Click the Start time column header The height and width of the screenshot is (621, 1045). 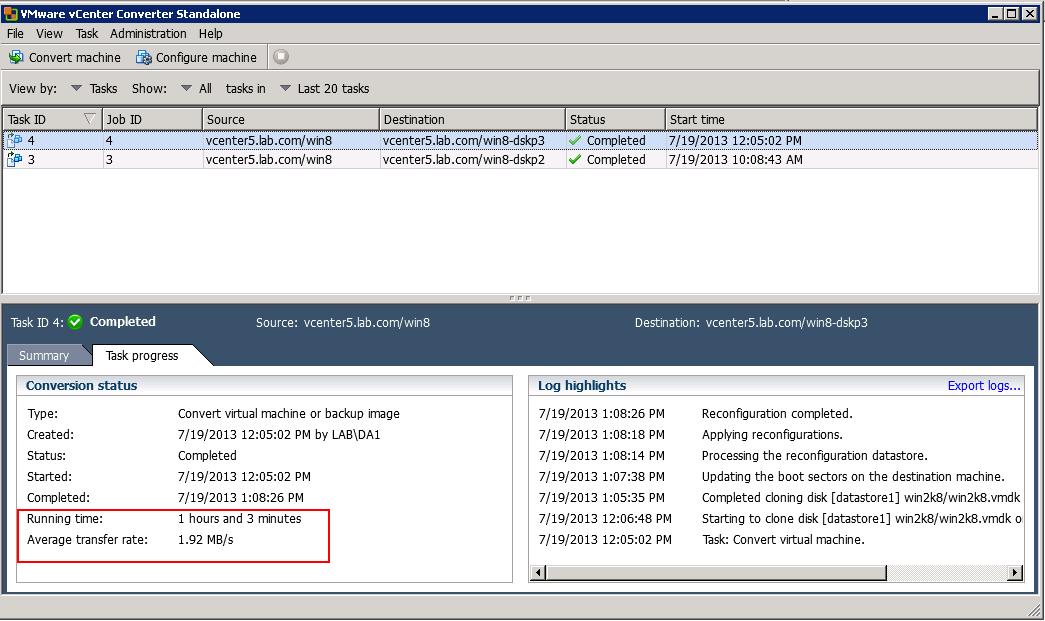(x=851, y=119)
